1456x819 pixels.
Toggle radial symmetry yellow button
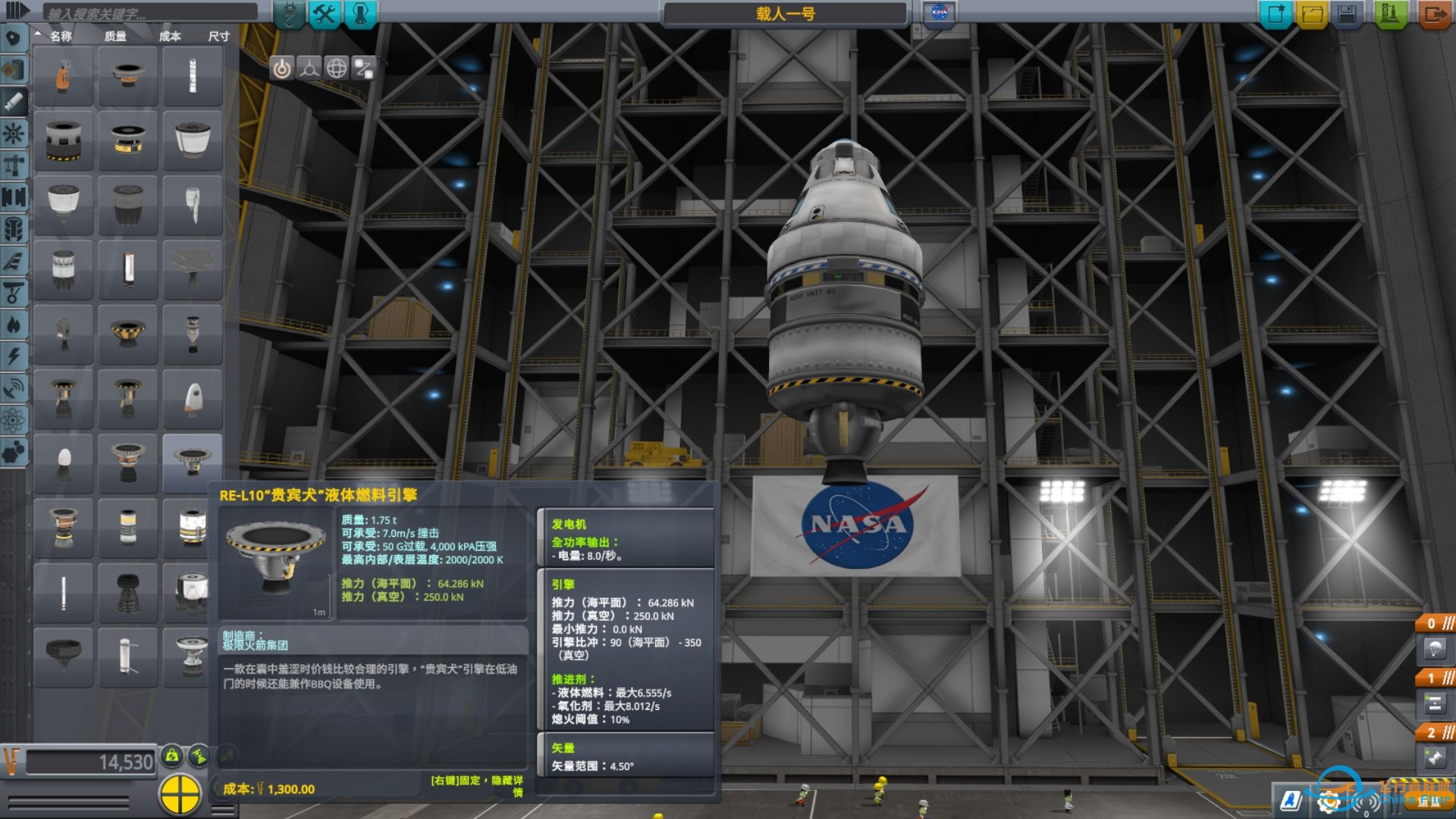(x=180, y=794)
